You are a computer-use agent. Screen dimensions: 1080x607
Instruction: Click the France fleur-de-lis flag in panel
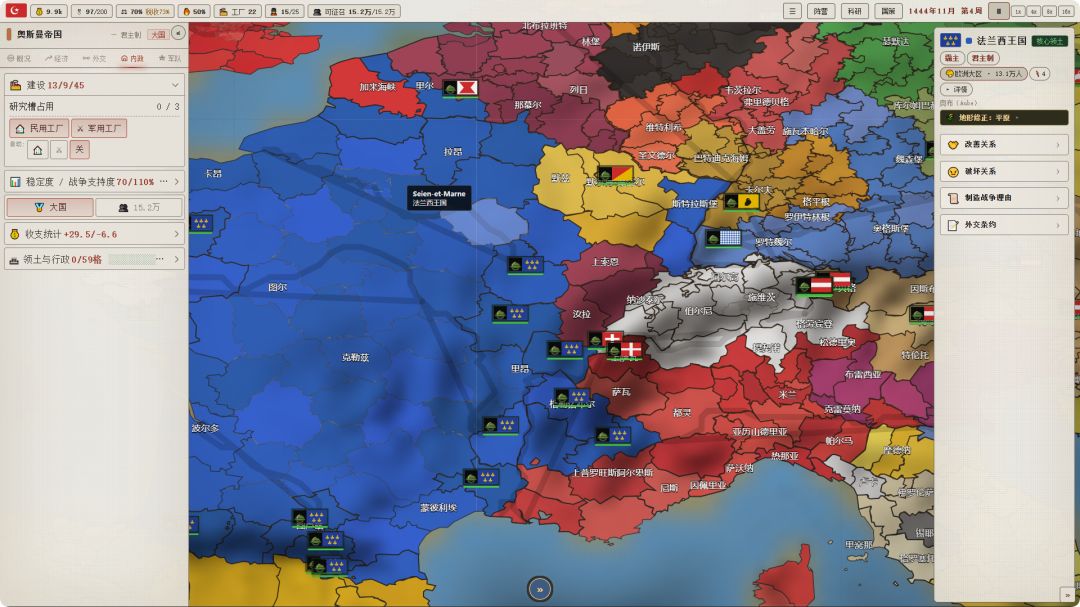950,41
